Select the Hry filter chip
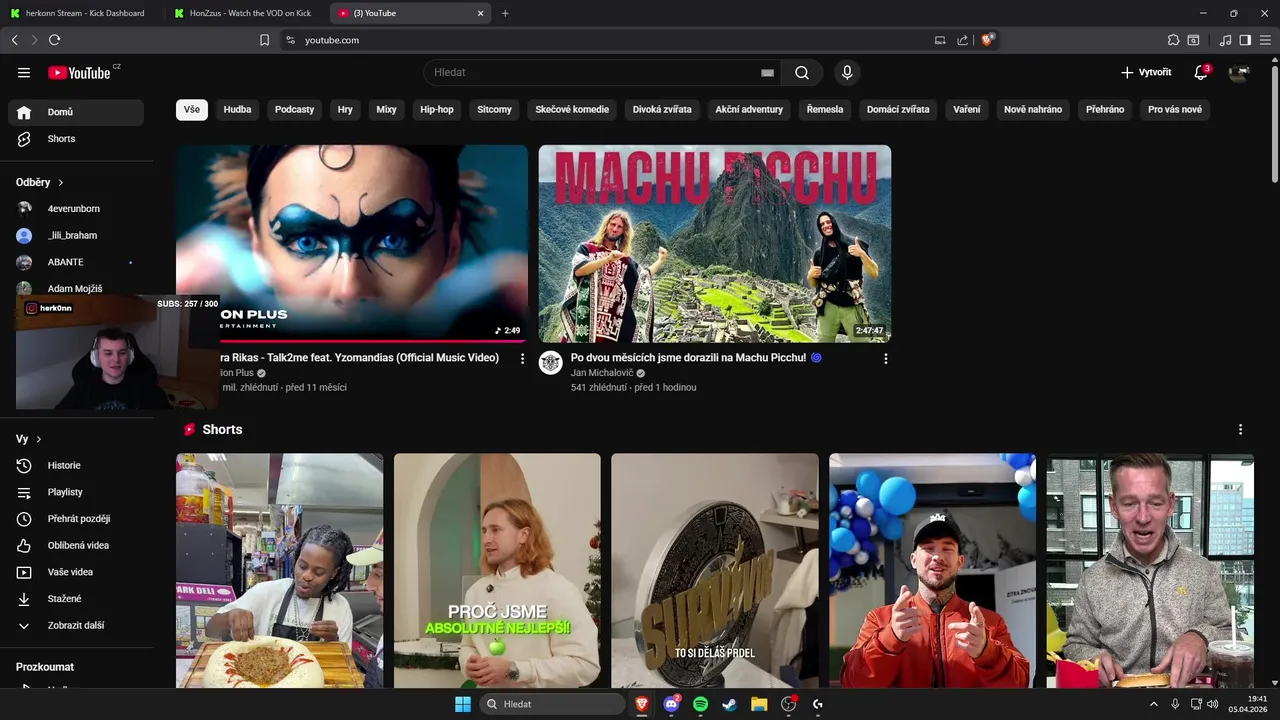 pos(345,109)
